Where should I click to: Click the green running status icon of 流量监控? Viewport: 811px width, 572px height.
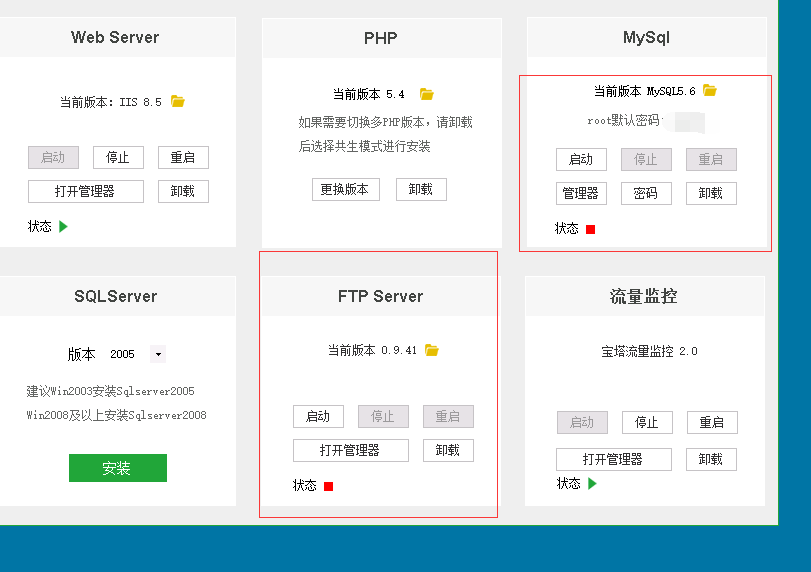592,484
